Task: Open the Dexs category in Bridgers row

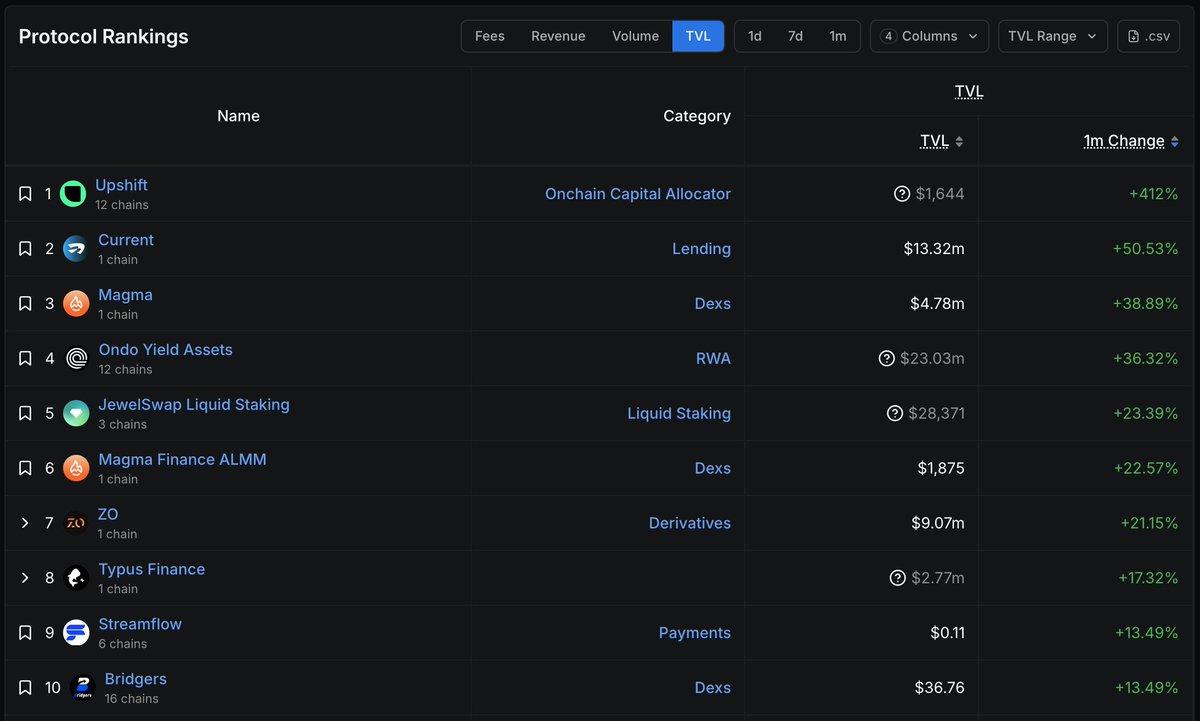Action: [713, 688]
